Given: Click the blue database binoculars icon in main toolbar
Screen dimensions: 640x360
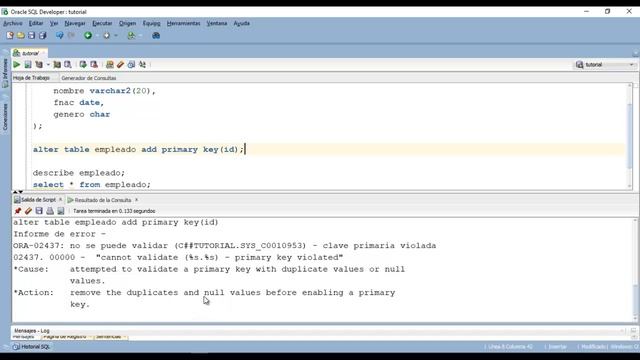Looking at the screenshot, I should 156,36.
